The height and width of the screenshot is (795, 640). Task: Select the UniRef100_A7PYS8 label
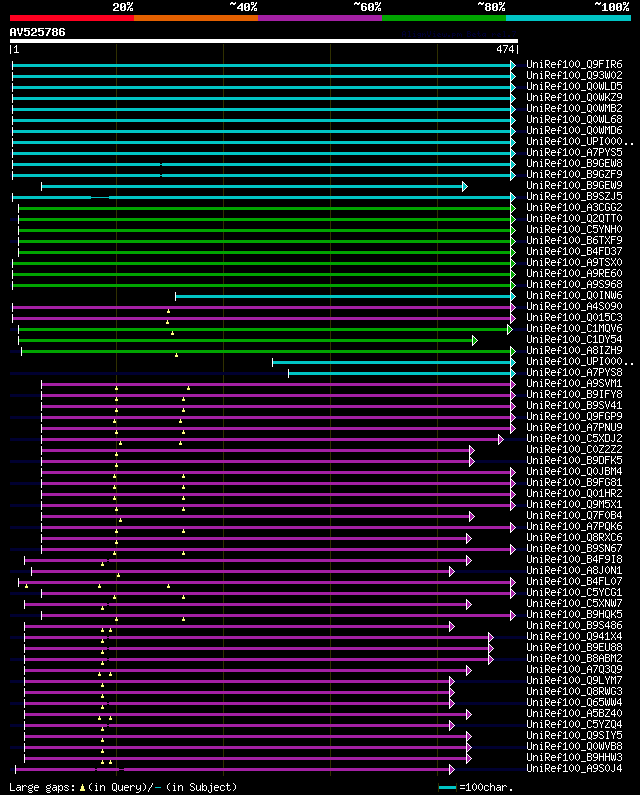tap(574, 373)
